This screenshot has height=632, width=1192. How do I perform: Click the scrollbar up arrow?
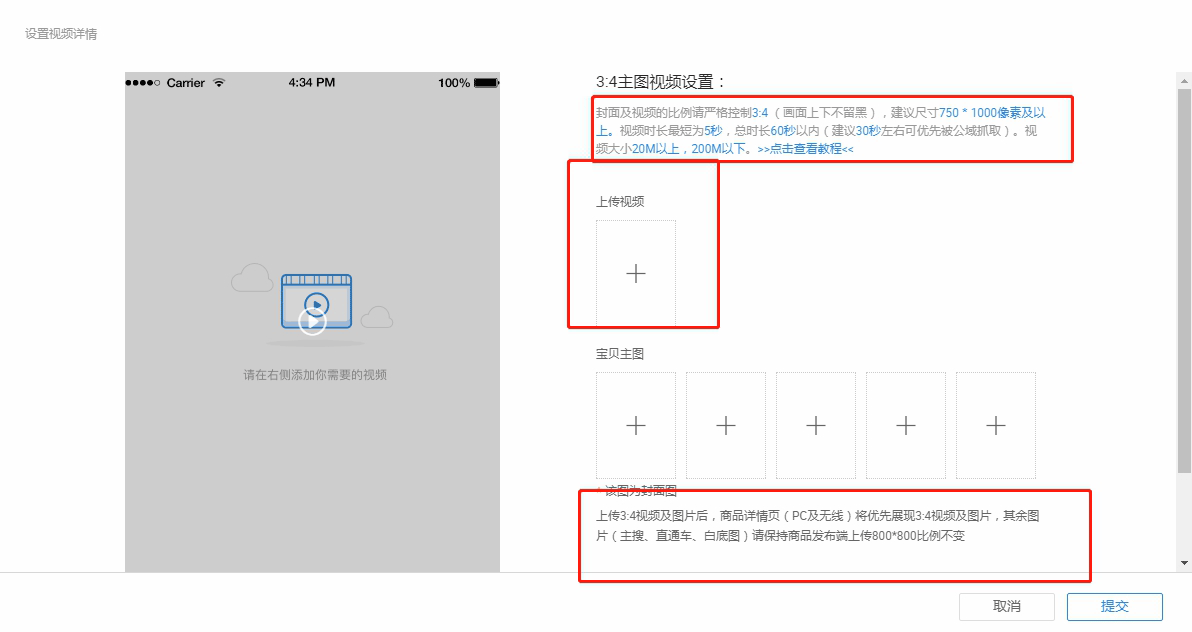point(1184,80)
